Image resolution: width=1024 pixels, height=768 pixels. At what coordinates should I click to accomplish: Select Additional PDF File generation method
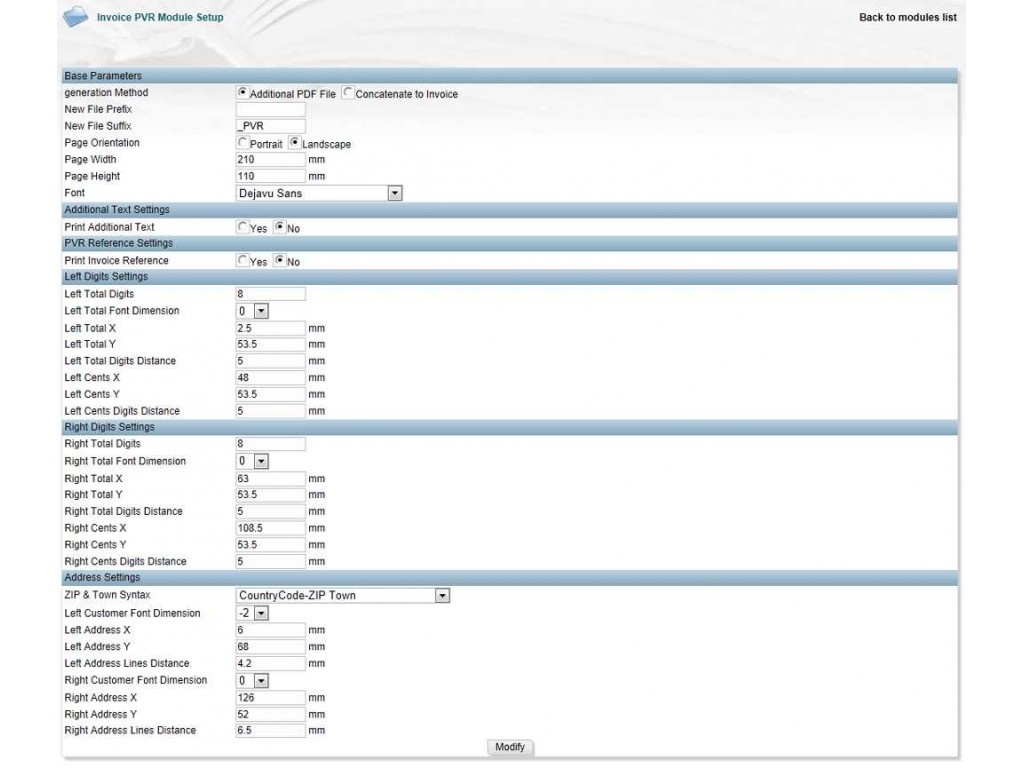[242, 93]
